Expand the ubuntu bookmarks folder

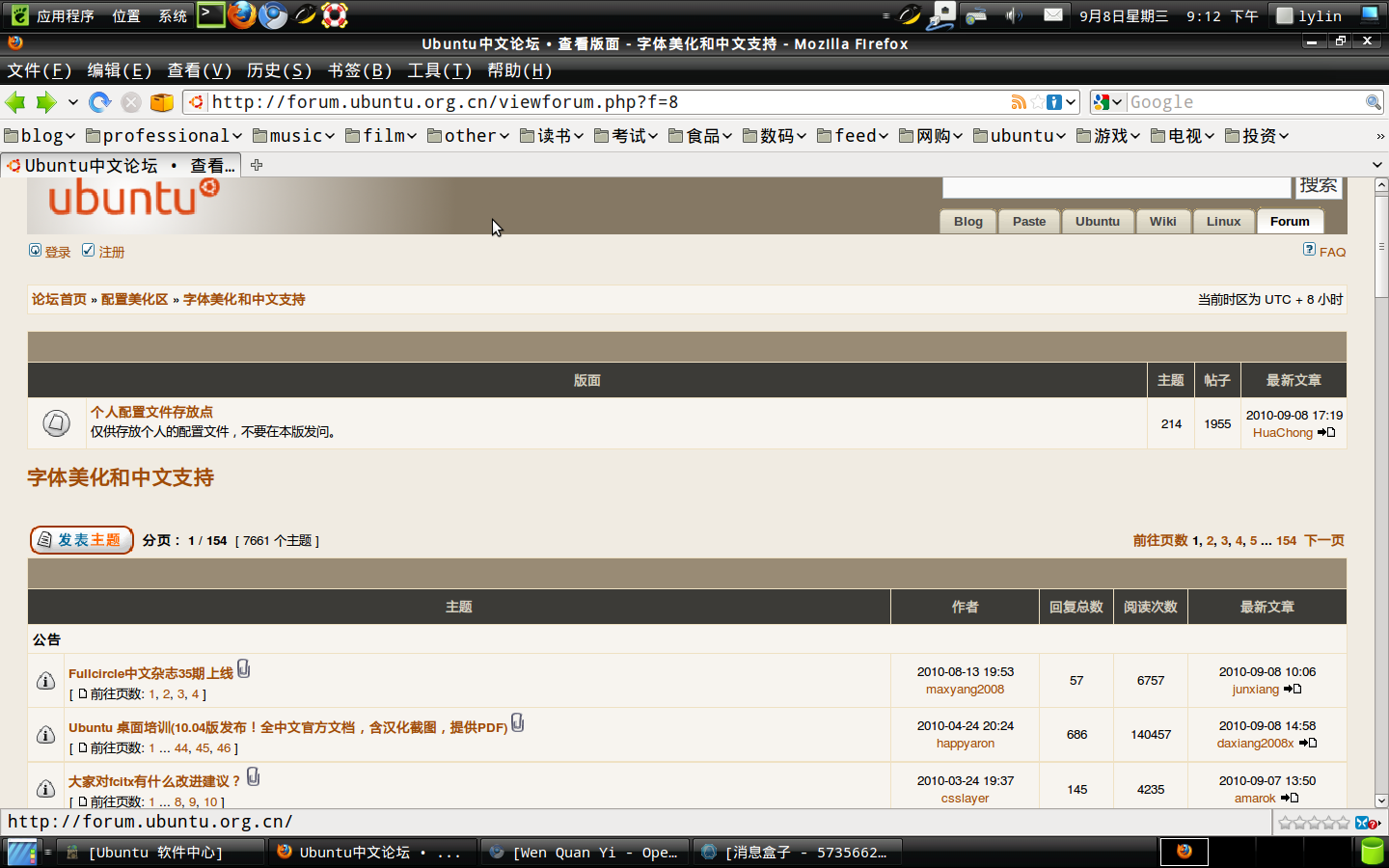pyautogui.click(x=1020, y=136)
